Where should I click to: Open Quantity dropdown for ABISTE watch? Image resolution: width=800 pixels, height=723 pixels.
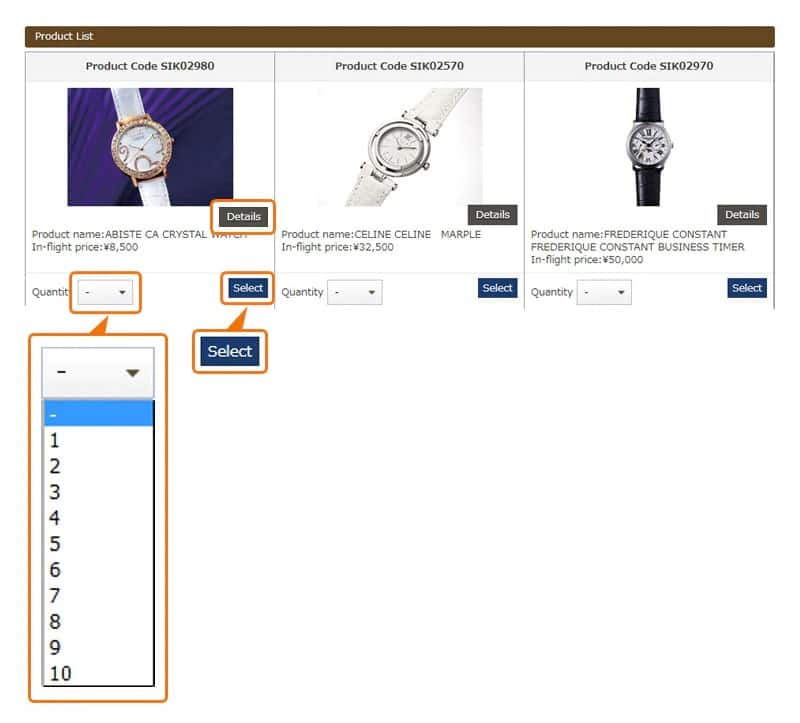pyautogui.click(x=105, y=292)
